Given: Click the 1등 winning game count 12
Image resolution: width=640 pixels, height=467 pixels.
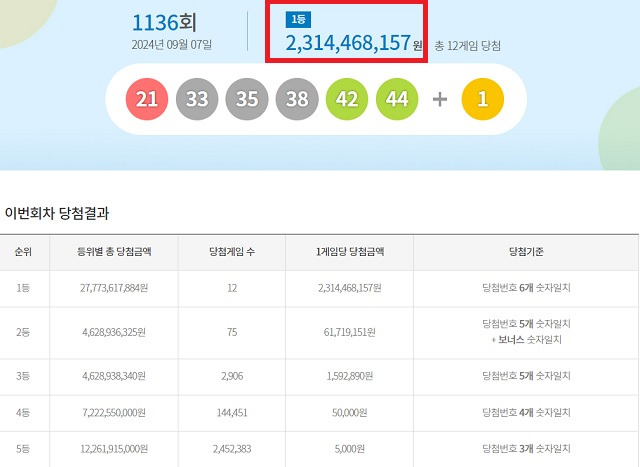Looking at the screenshot, I should [232, 288].
